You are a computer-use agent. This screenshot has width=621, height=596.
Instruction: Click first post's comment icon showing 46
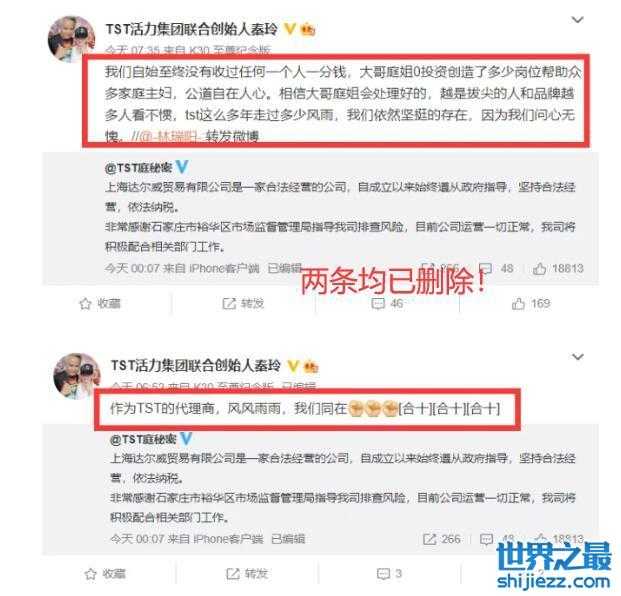coord(378,304)
